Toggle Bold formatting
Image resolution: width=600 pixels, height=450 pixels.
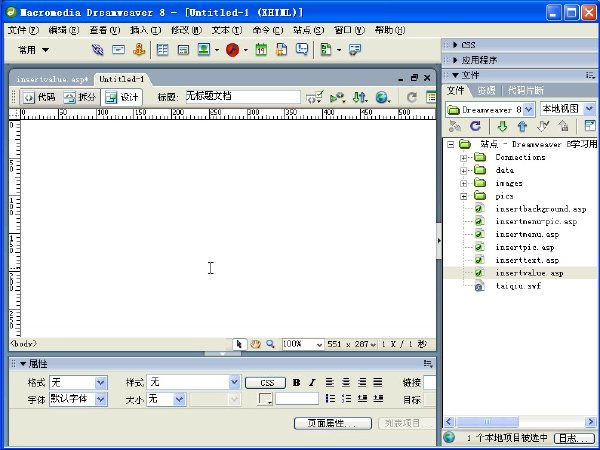pos(296,382)
